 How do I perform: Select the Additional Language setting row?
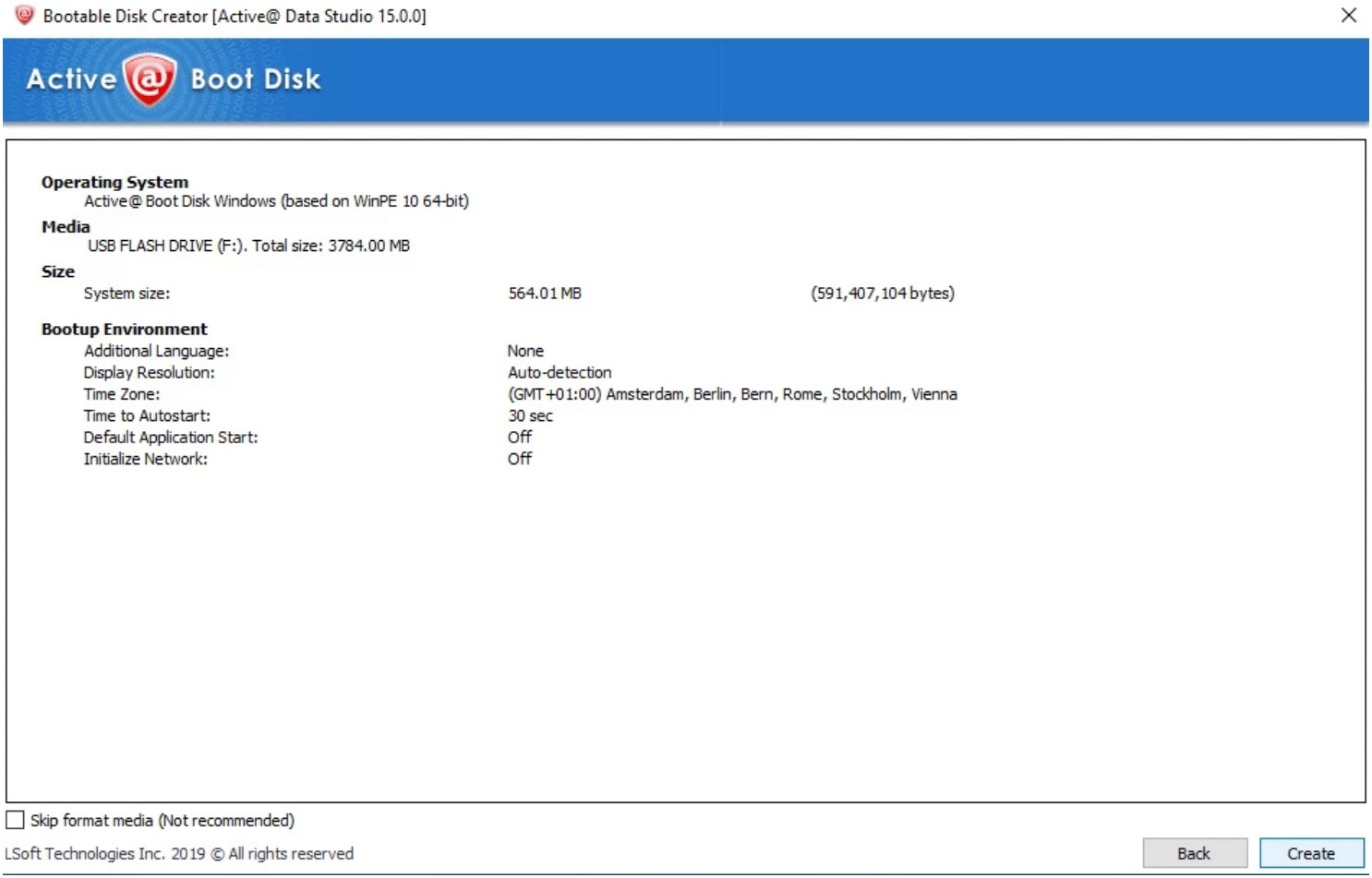pyautogui.click(x=156, y=351)
